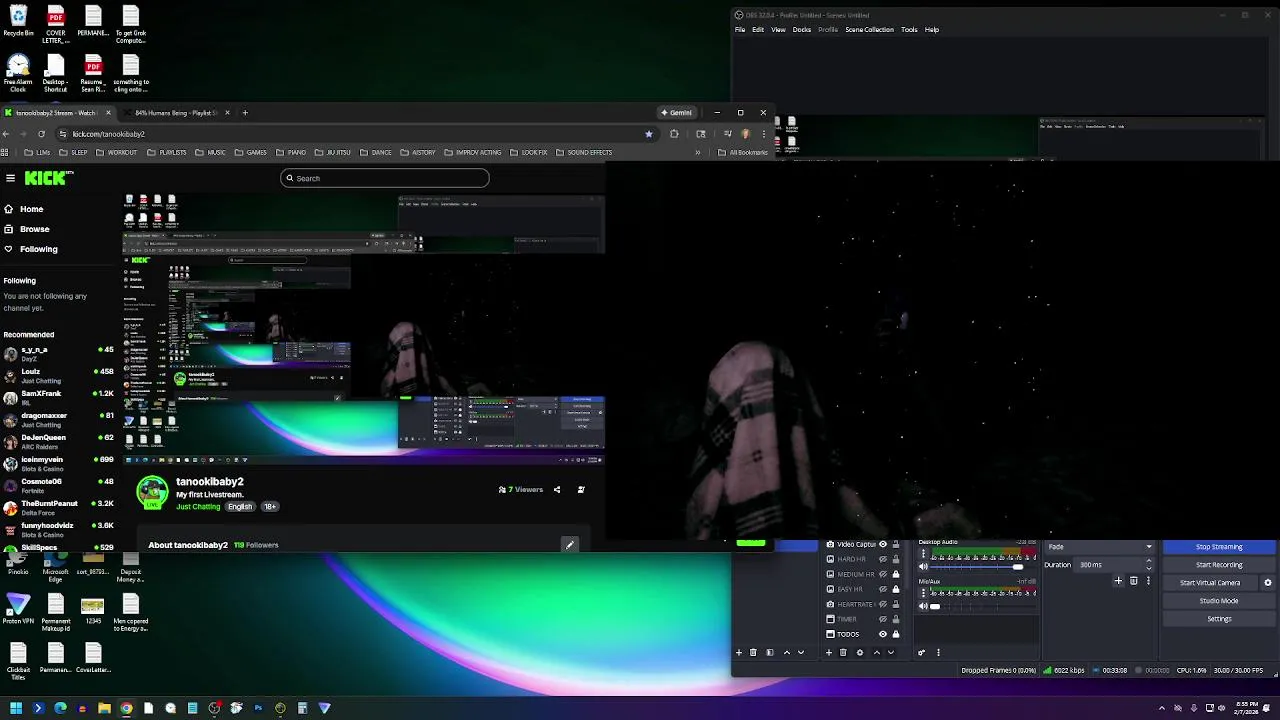Mute Mic/Aux speaker icon
1280x720 pixels.
pyautogui.click(x=924, y=606)
